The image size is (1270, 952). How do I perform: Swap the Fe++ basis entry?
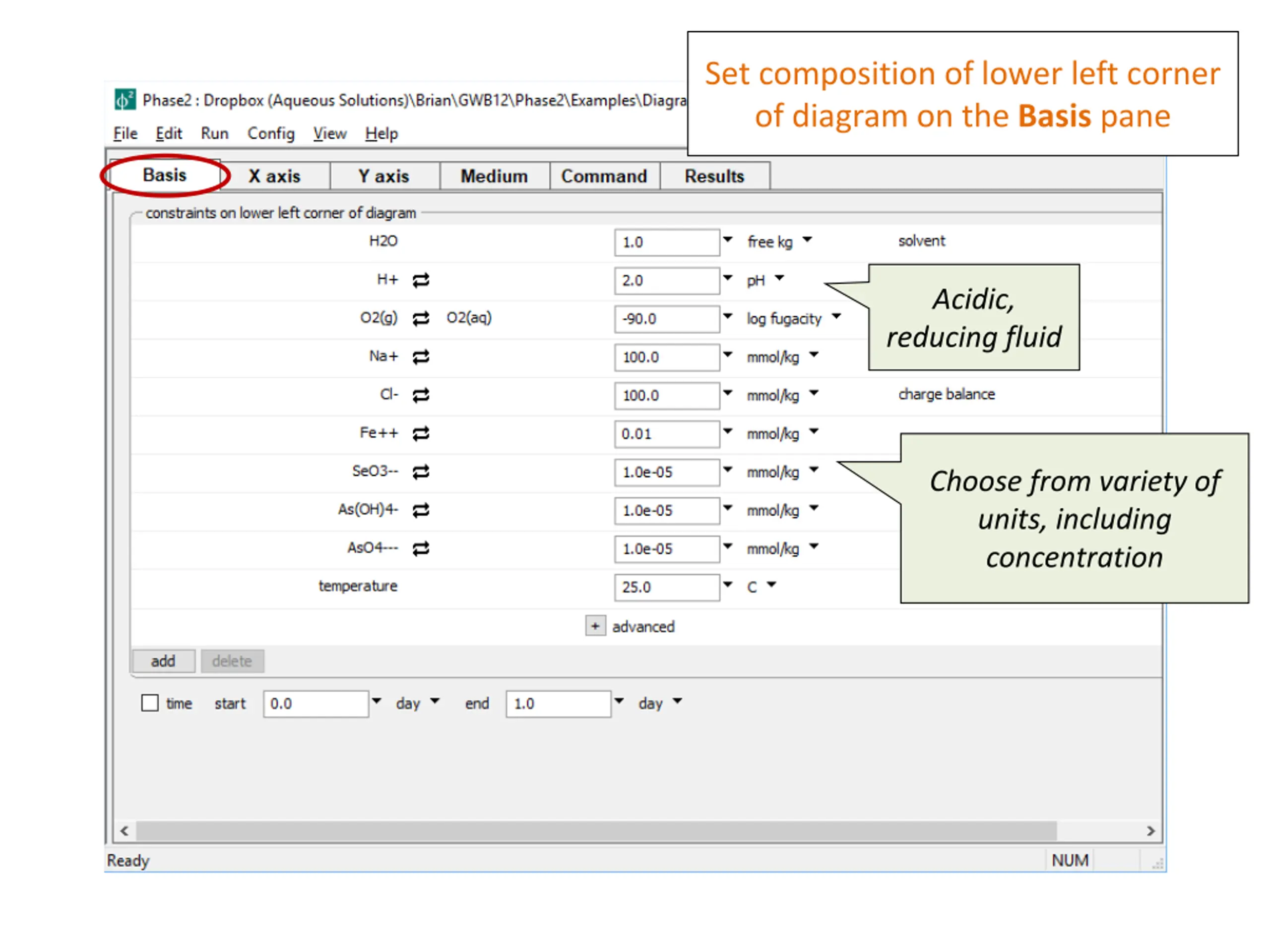pyautogui.click(x=421, y=434)
